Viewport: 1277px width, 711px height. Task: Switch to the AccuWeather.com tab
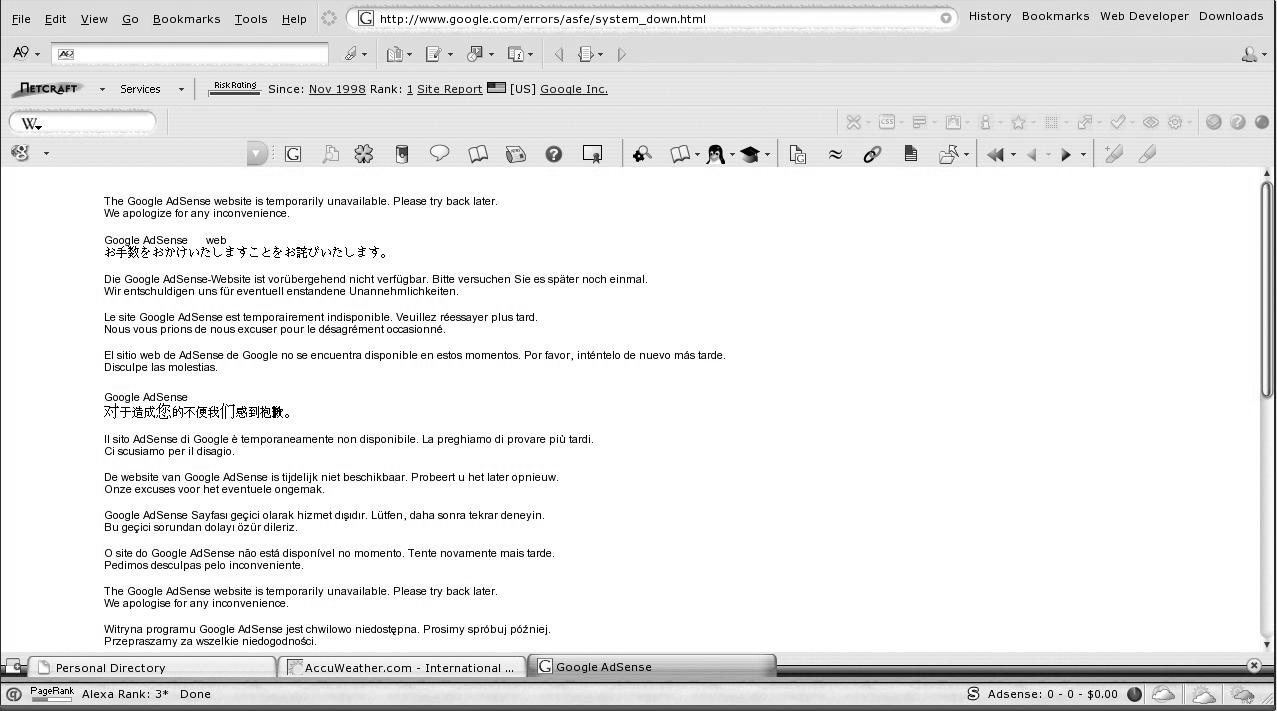tap(402, 667)
